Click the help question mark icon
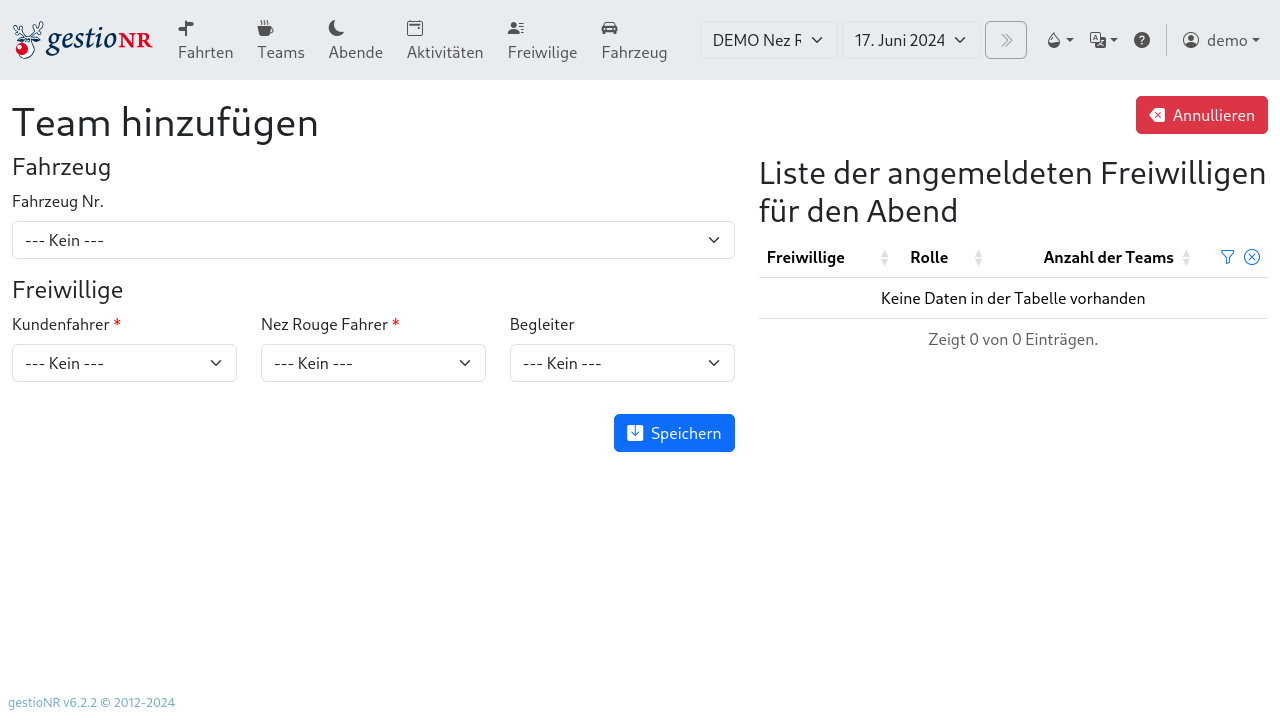Viewport: 1280px width, 720px height. (x=1142, y=40)
